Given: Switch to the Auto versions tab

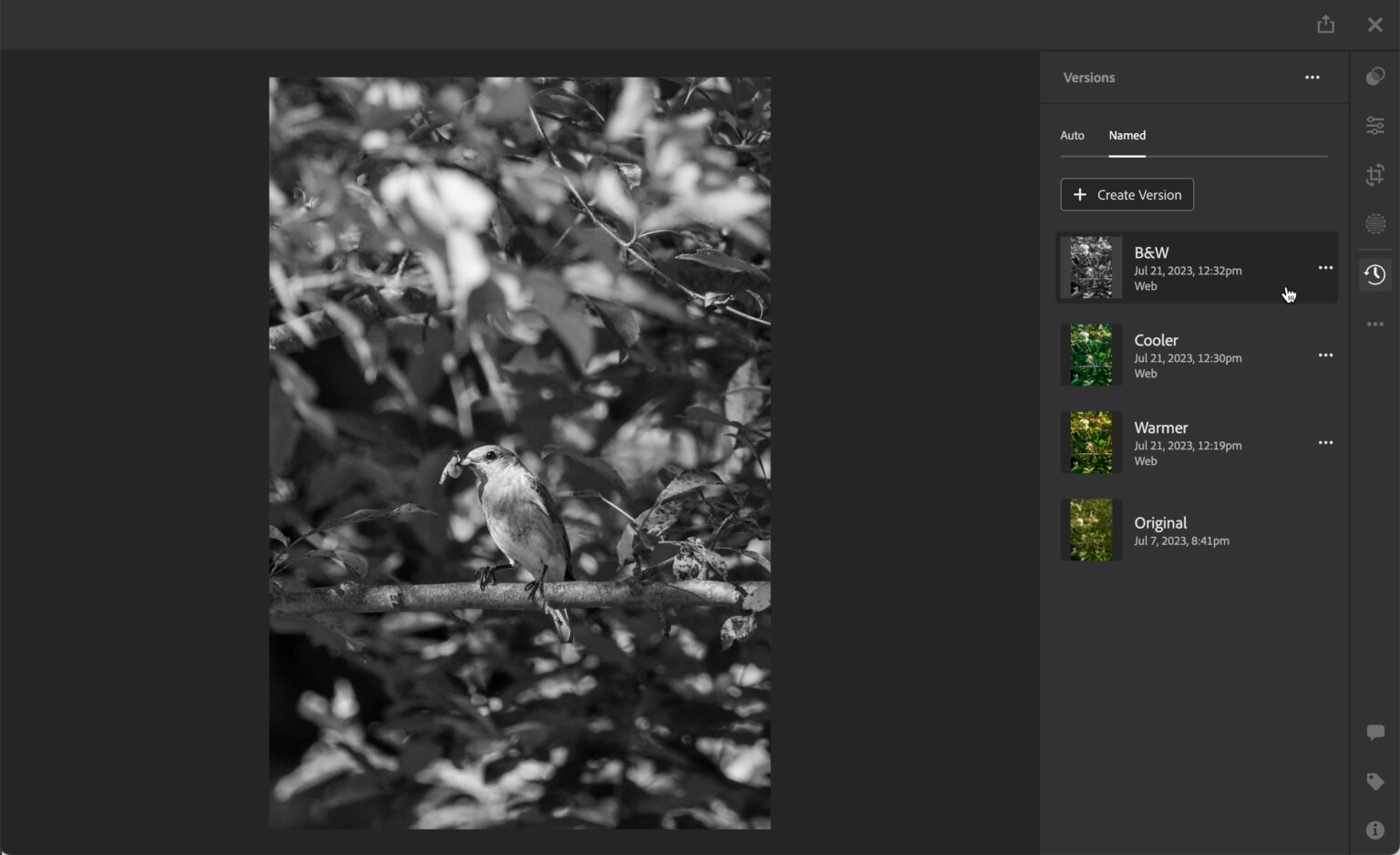Looking at the screenshot, I should [x=1072, y=135].
